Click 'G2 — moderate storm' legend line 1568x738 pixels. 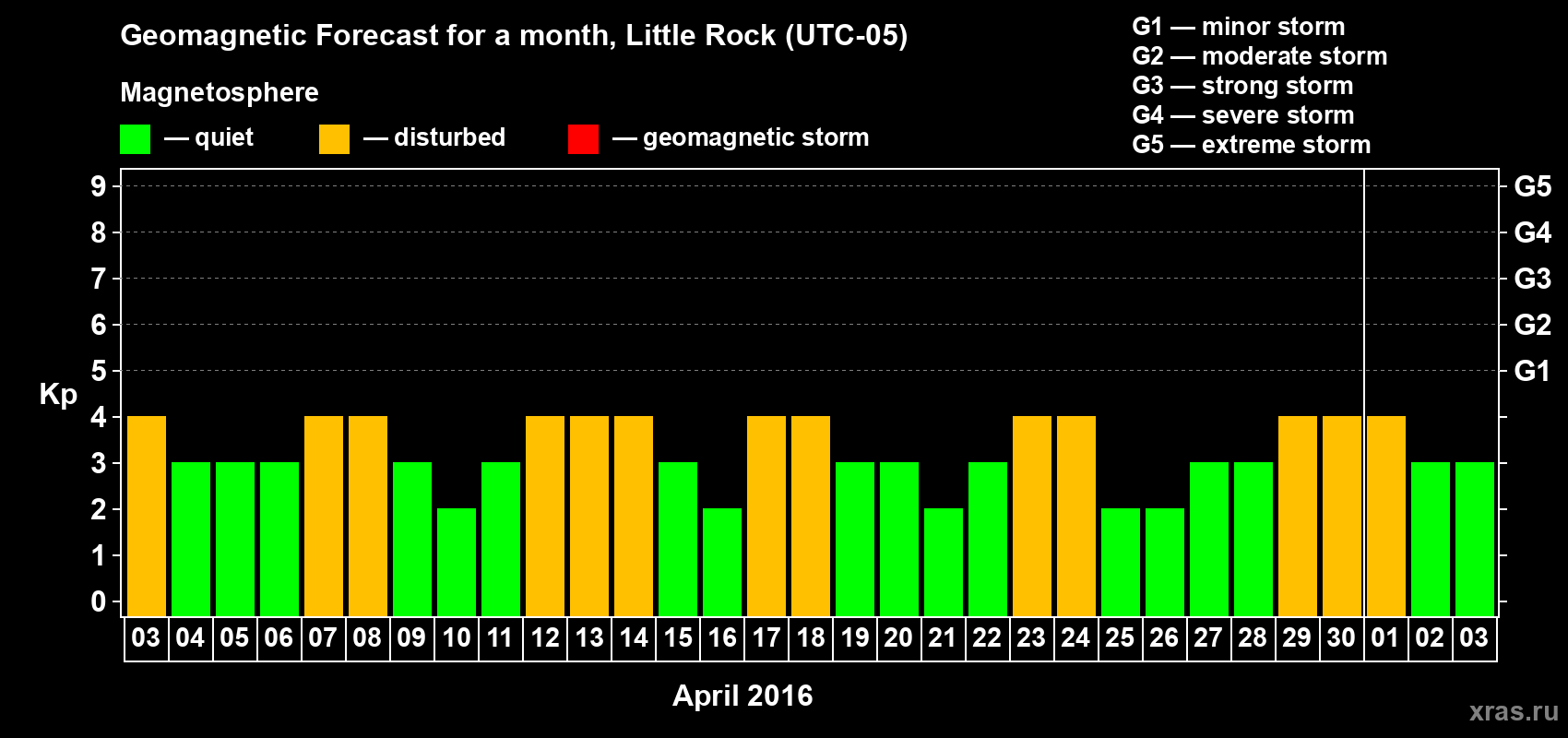(x=1259, y=56)
